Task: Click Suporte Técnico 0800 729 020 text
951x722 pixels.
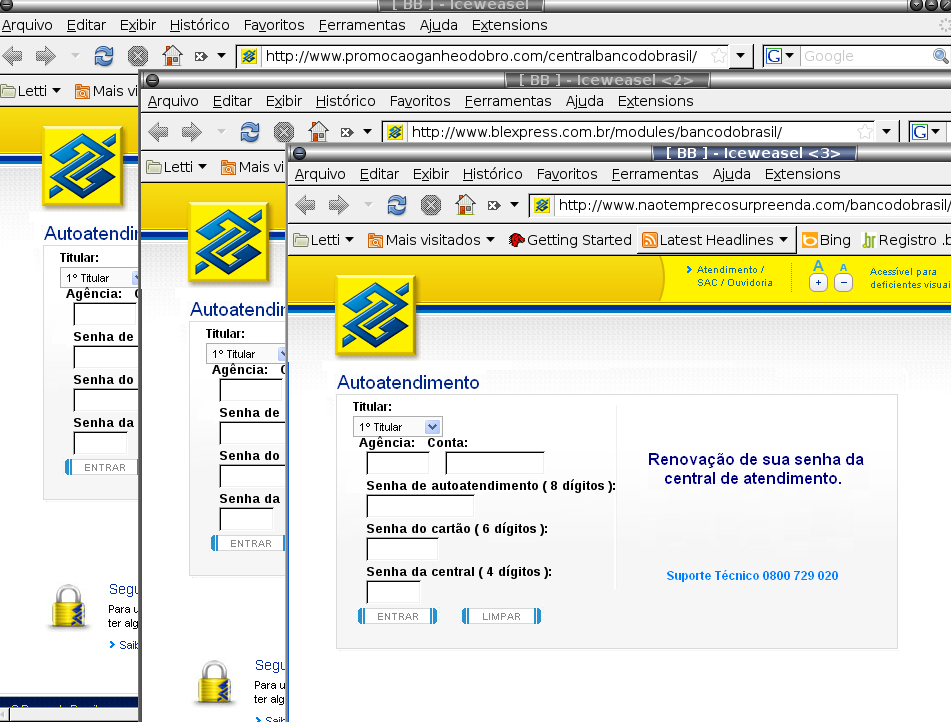Action: coord(752,576)
